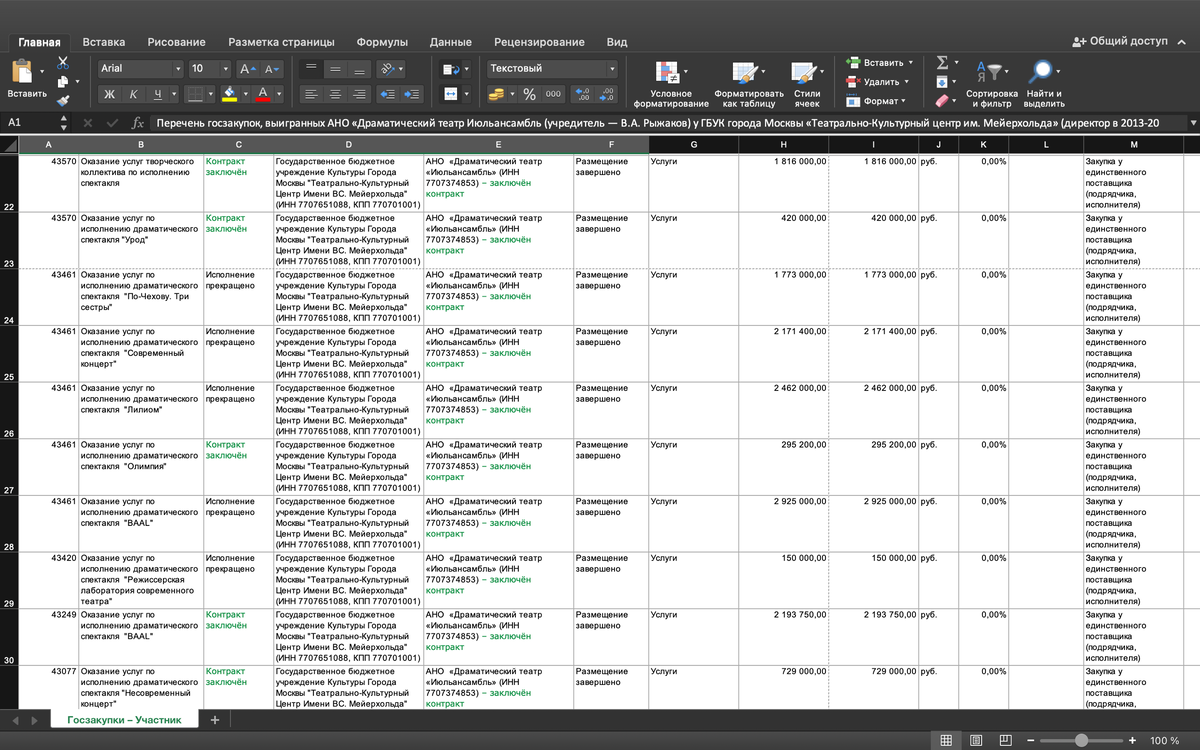The image size is (1200, 750).
Task: Click the text orientation icon
Action: point(386,69)
